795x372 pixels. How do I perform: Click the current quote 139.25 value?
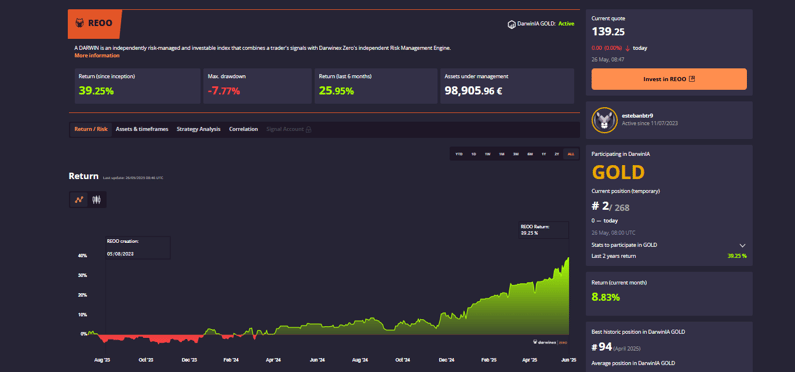click(x=608, y=31)
